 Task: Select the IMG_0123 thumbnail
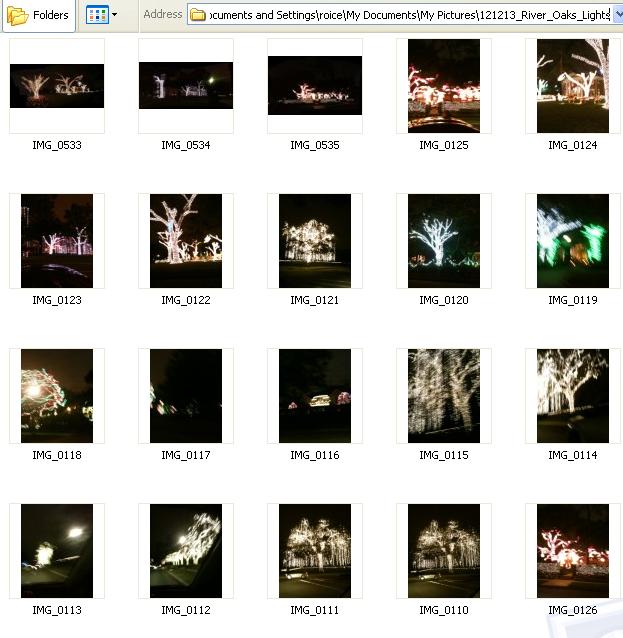point(57,241)
